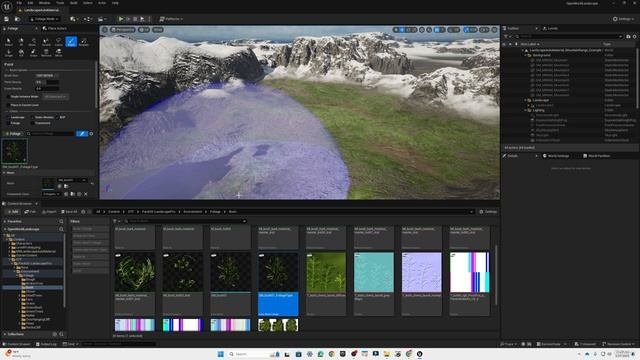Click the Collections search icon

click(x=61, y=334)
